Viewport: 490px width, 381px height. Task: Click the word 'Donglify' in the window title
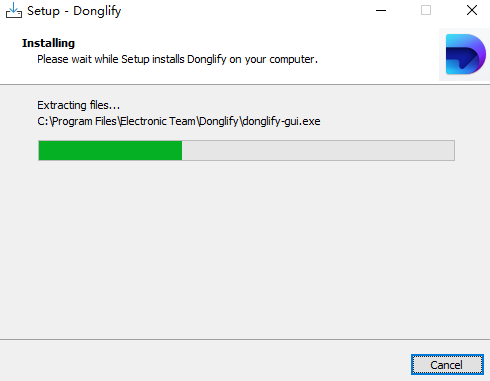pyautogui.click(x=97, y=11)
